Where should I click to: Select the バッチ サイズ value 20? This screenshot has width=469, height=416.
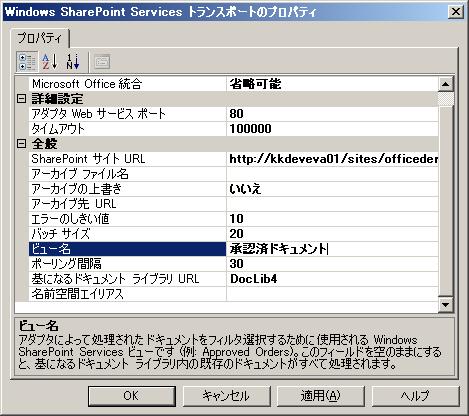[x=332, y=234]
